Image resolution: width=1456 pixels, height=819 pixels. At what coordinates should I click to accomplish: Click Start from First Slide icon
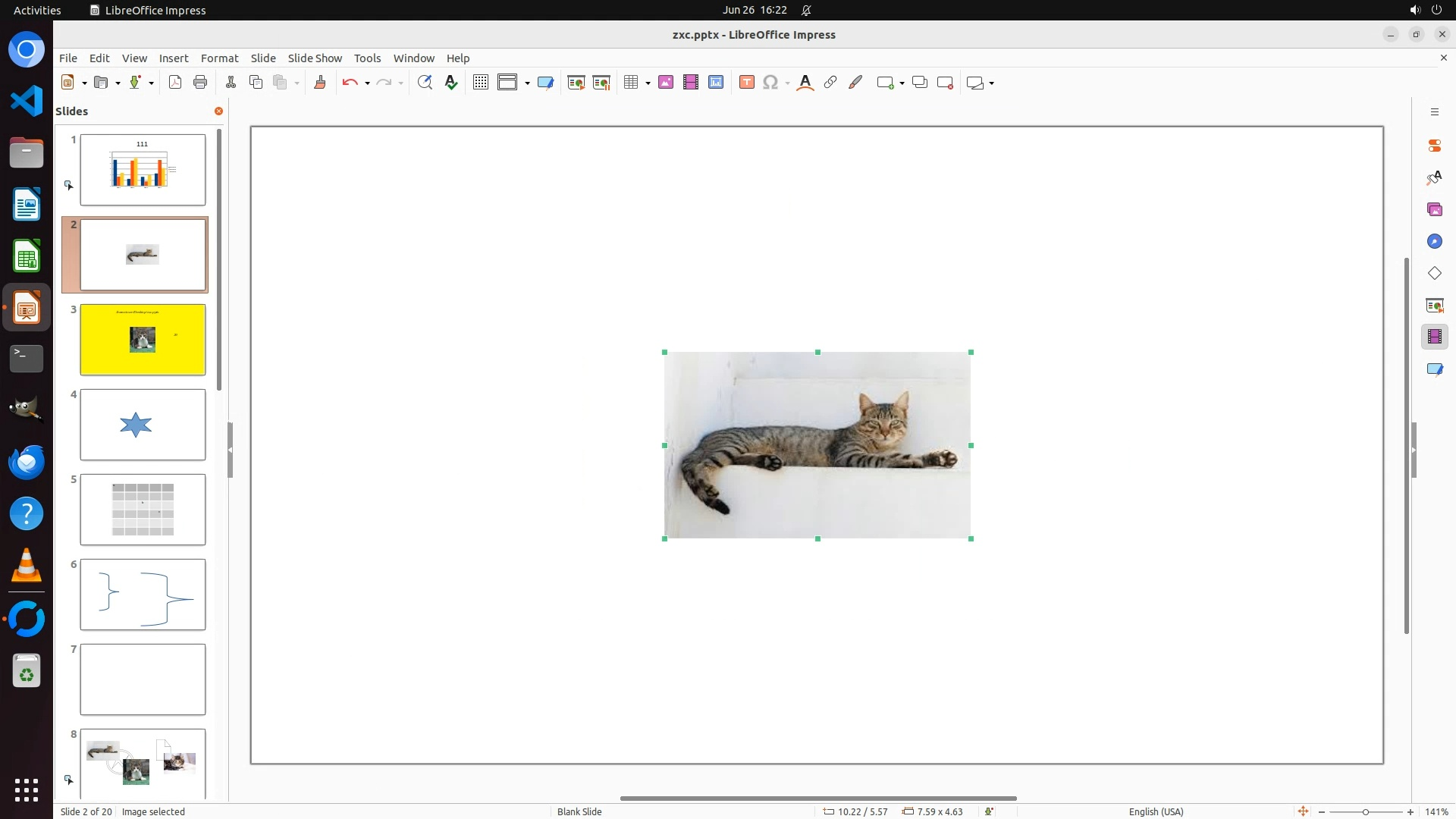[x=576, y=83]
